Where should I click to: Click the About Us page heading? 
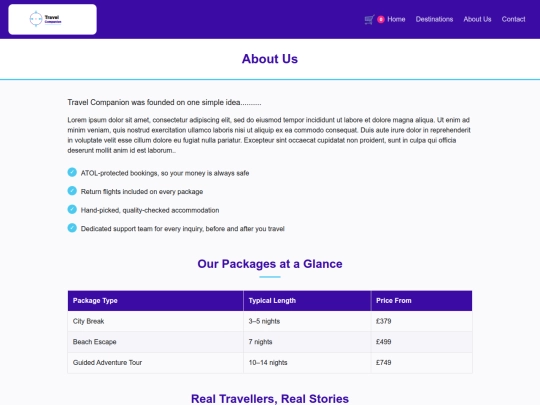(x=270, y=59)
